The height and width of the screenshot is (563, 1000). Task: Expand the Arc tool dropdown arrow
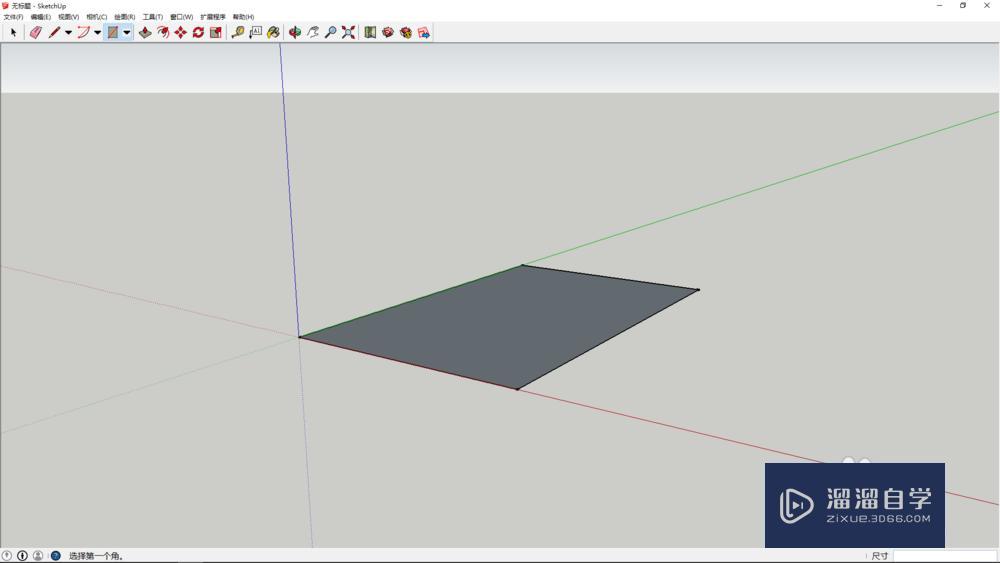pyautogui.click(x=98, y=33)
